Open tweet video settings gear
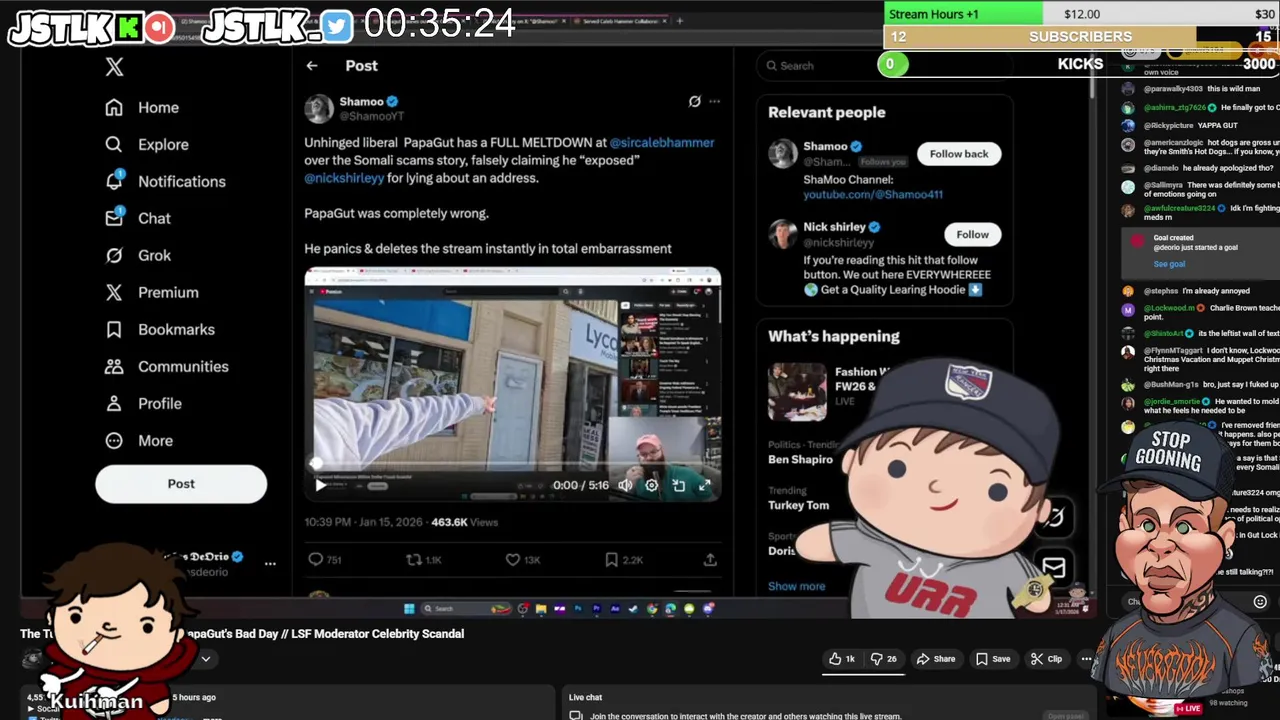The width and height of the screenshot is (1280, 720). click(651, 485)
